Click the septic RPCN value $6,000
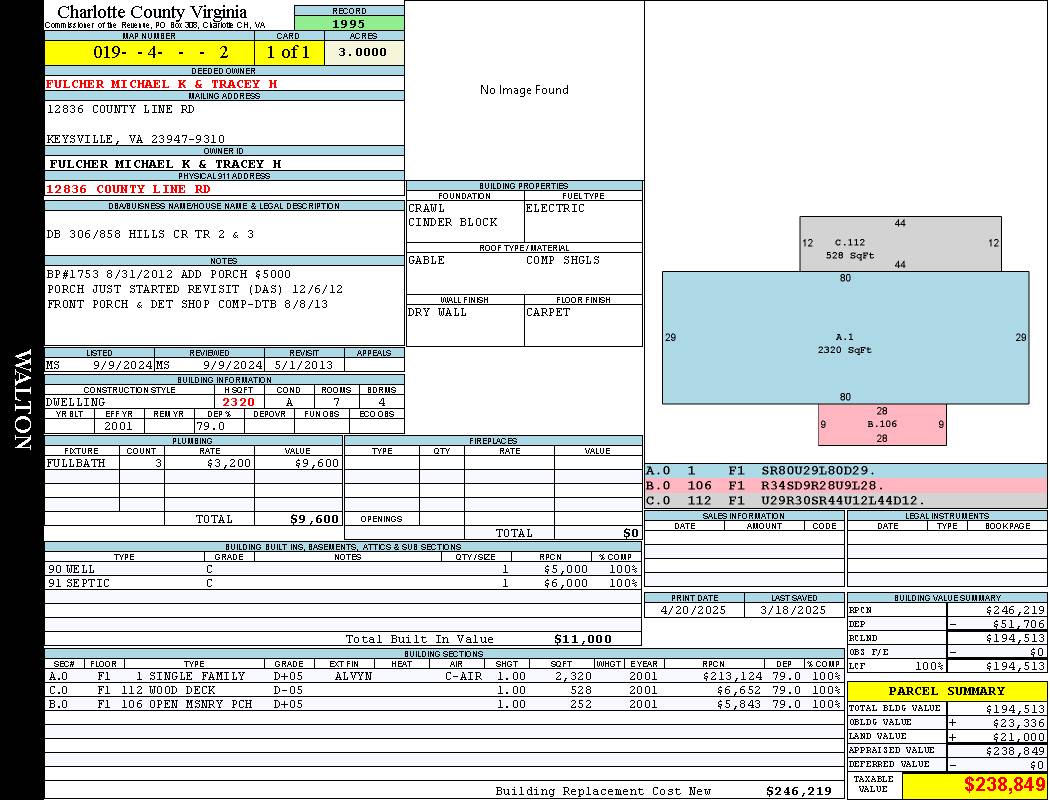1050x800 pixels. tap(566, 584)
